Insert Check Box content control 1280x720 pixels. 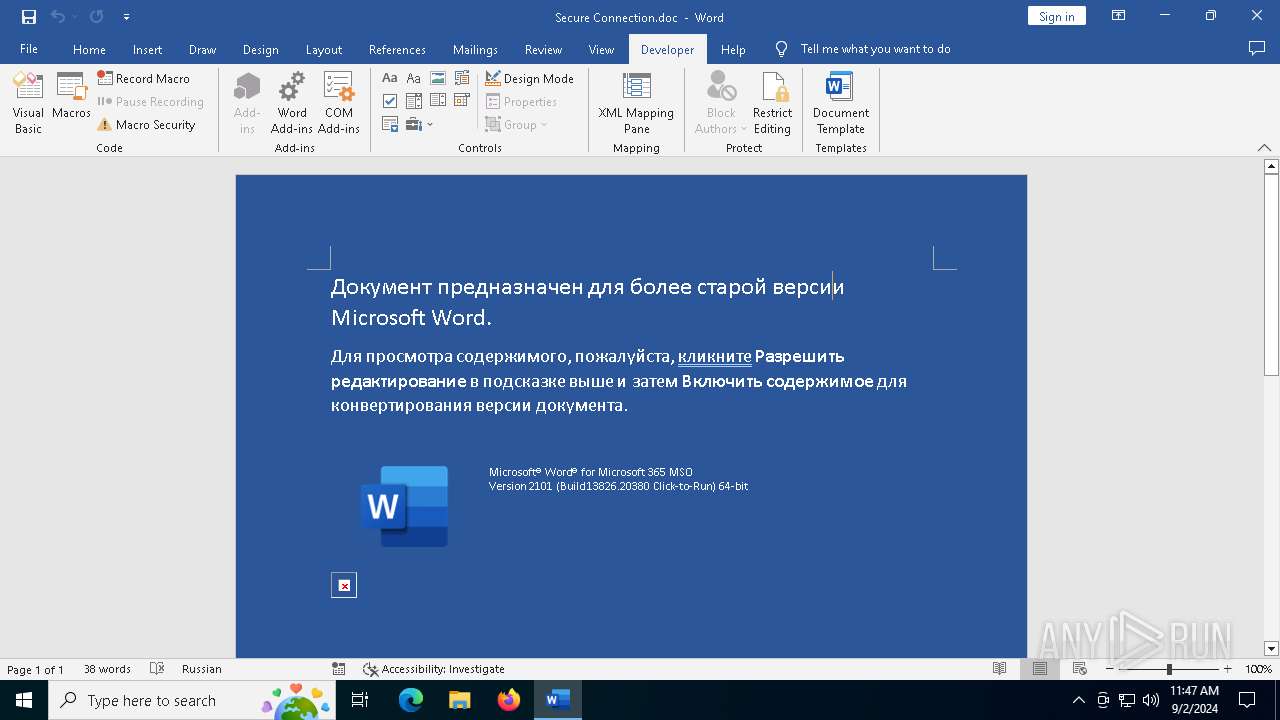(390, 101)
